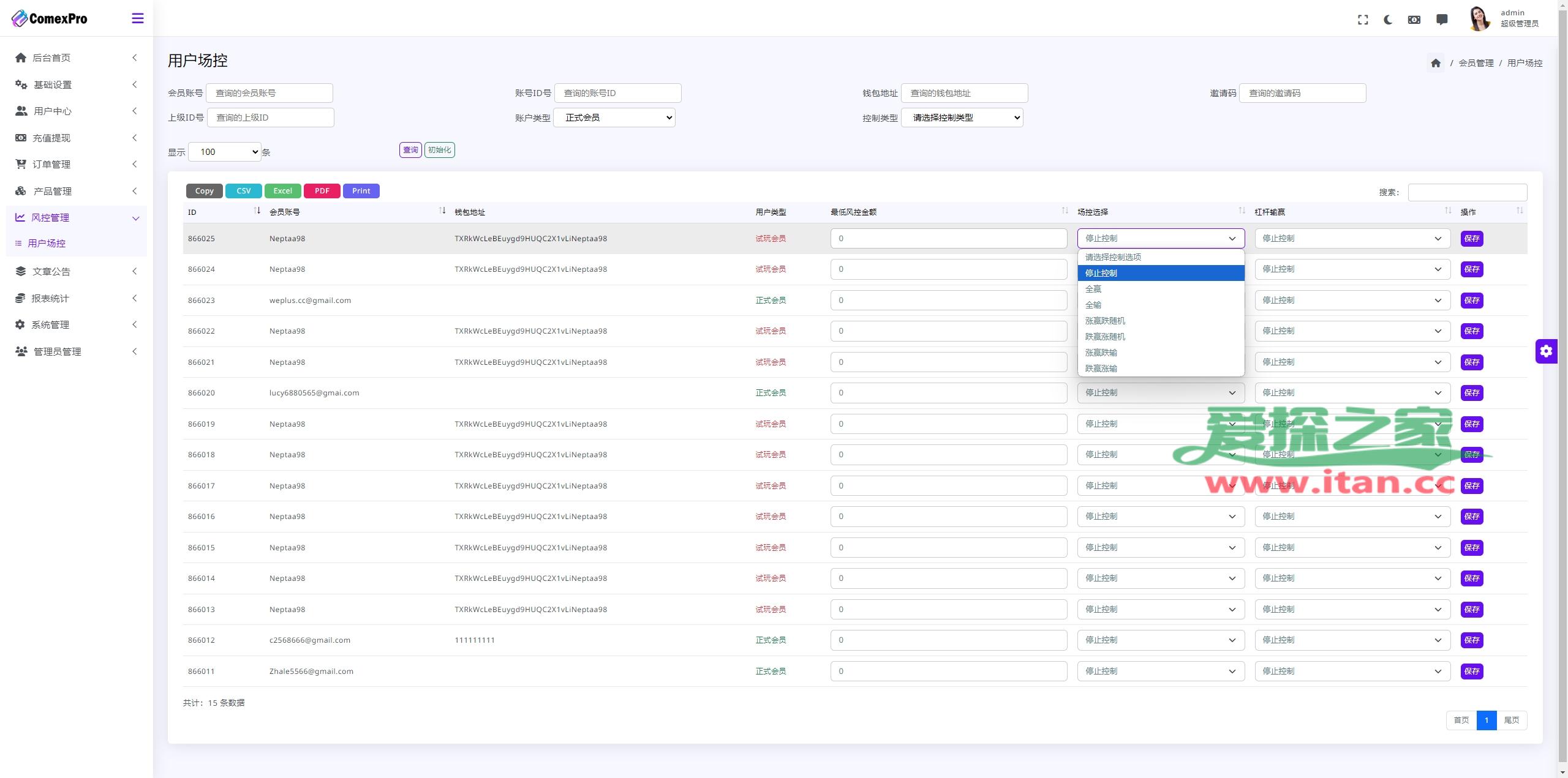Open 用户场控 submenu item

click(47, 243)
